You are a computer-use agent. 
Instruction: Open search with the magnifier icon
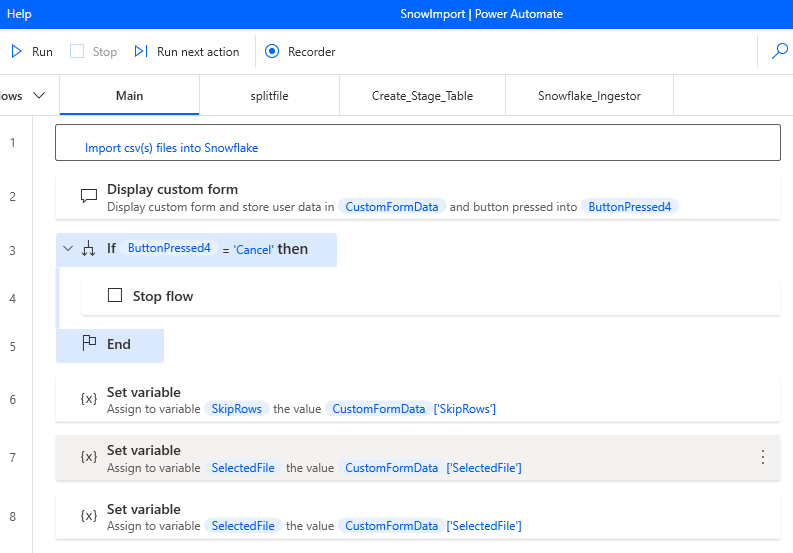click(x=779, y=51)
